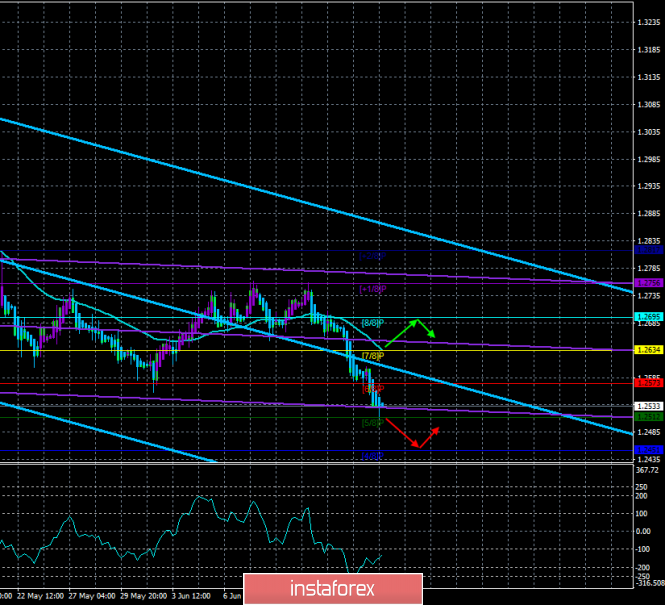Click the 27 May 04:00 time label
Viewport: 665px width, 605px height.
[x=92, y=596]
